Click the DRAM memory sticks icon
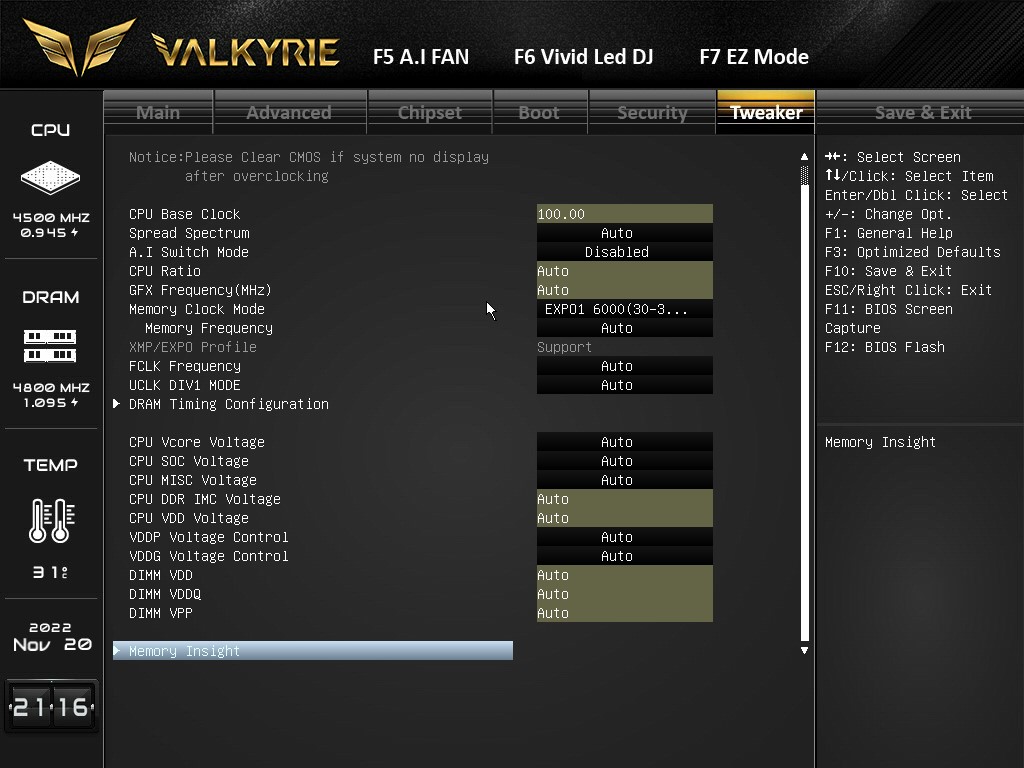 pos(50,345)
